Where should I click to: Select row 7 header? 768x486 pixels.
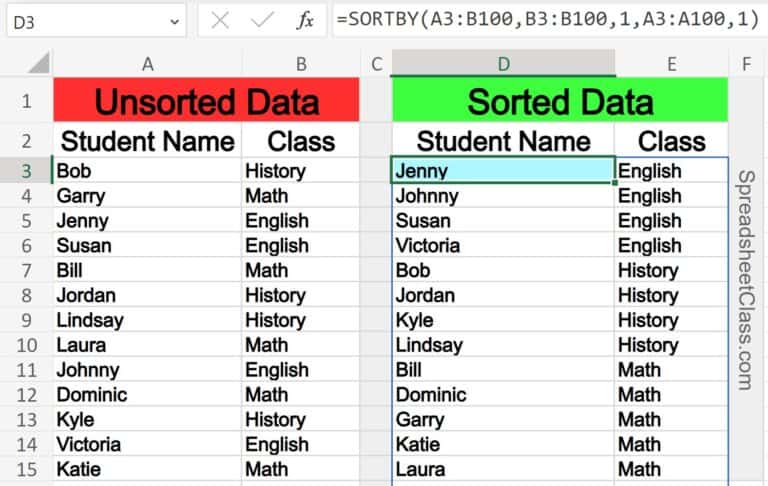[x=25, y=270]
